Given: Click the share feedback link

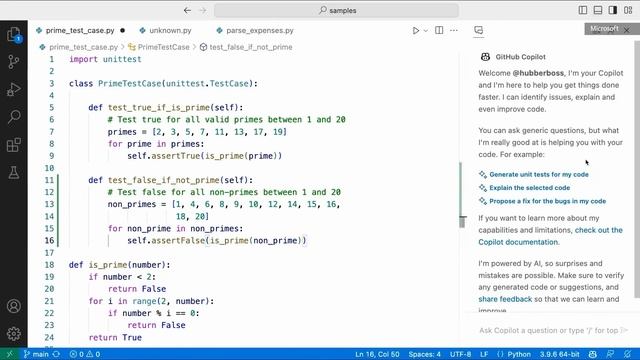Looking at the screenshot, I should pyautogui.click(x=505, y=299).
